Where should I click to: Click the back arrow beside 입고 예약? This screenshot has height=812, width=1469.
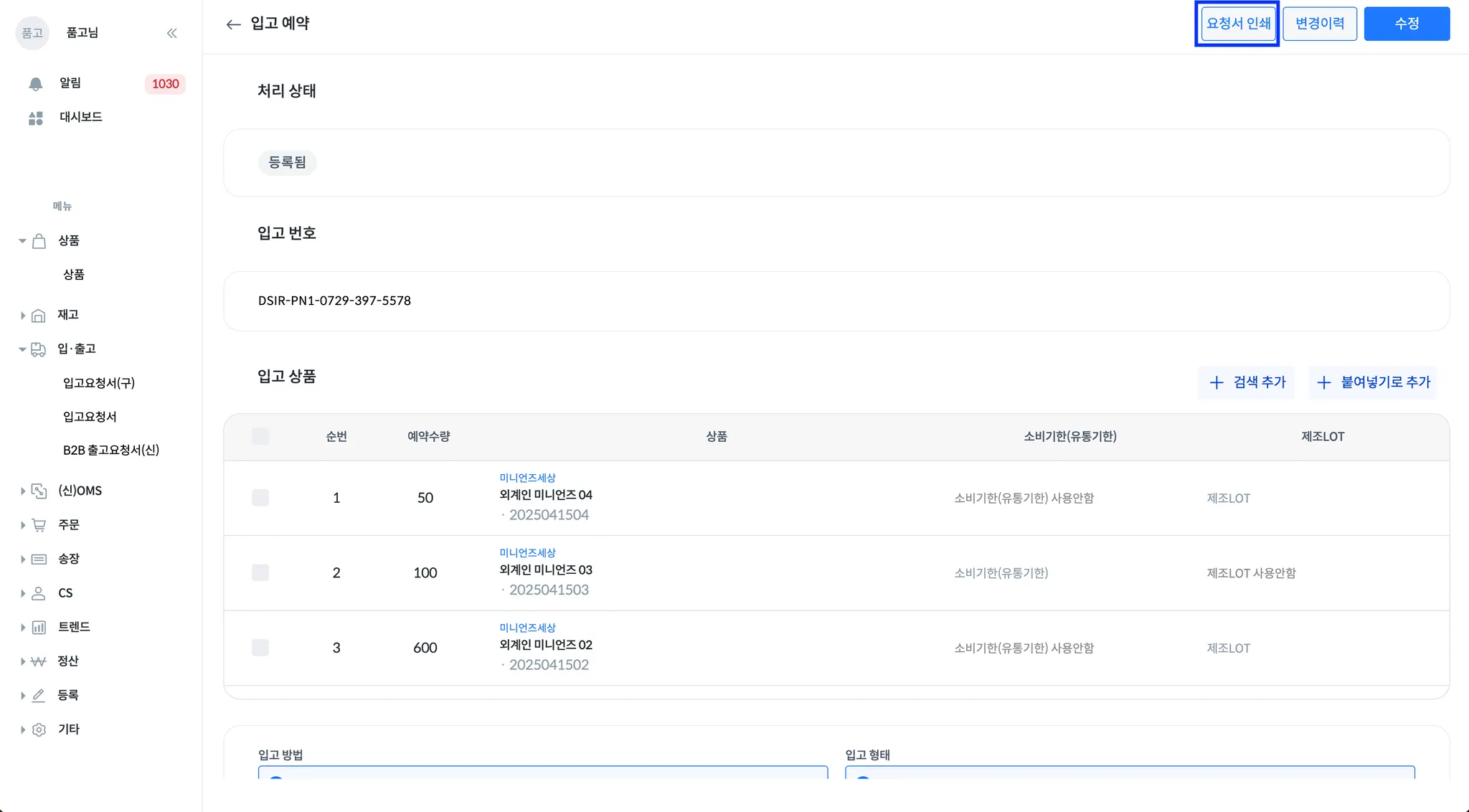[x=233, y=24]
